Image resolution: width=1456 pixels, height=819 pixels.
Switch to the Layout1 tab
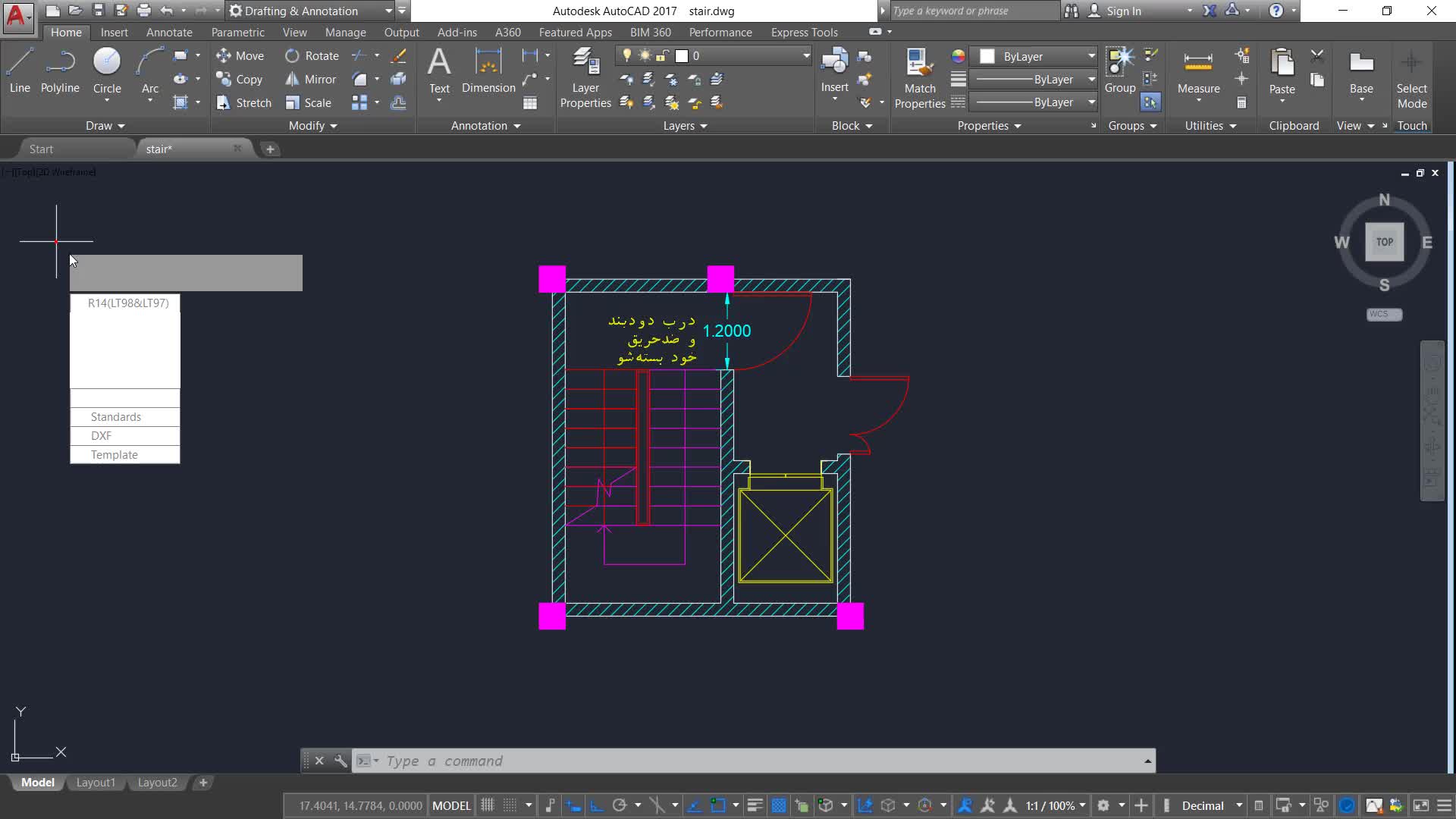point(96,783)
